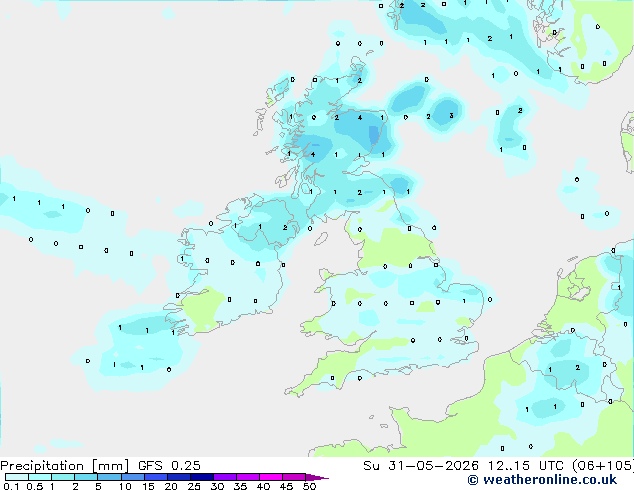634x490 pixels.
Task: Click the legend label '15'
Action: tap(148, 486)
